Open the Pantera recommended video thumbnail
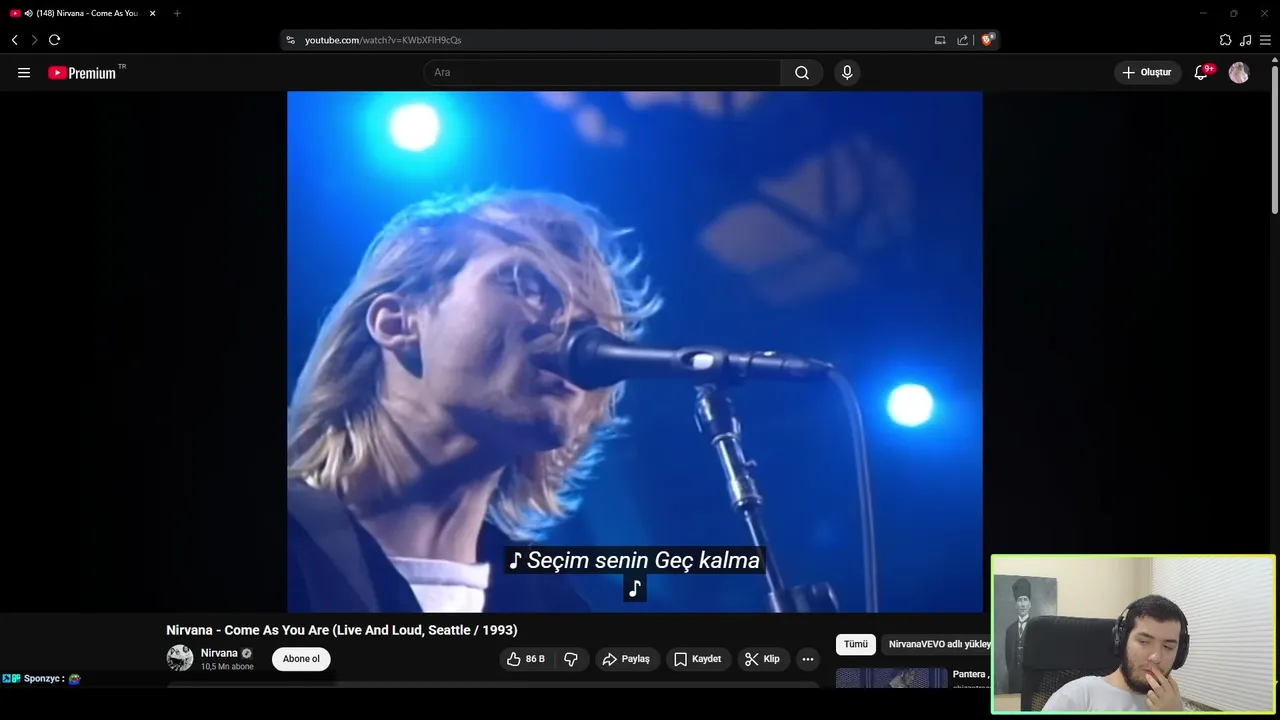Image resolution: width=1280 pixels, height=720 pixels. click(891, 679)
